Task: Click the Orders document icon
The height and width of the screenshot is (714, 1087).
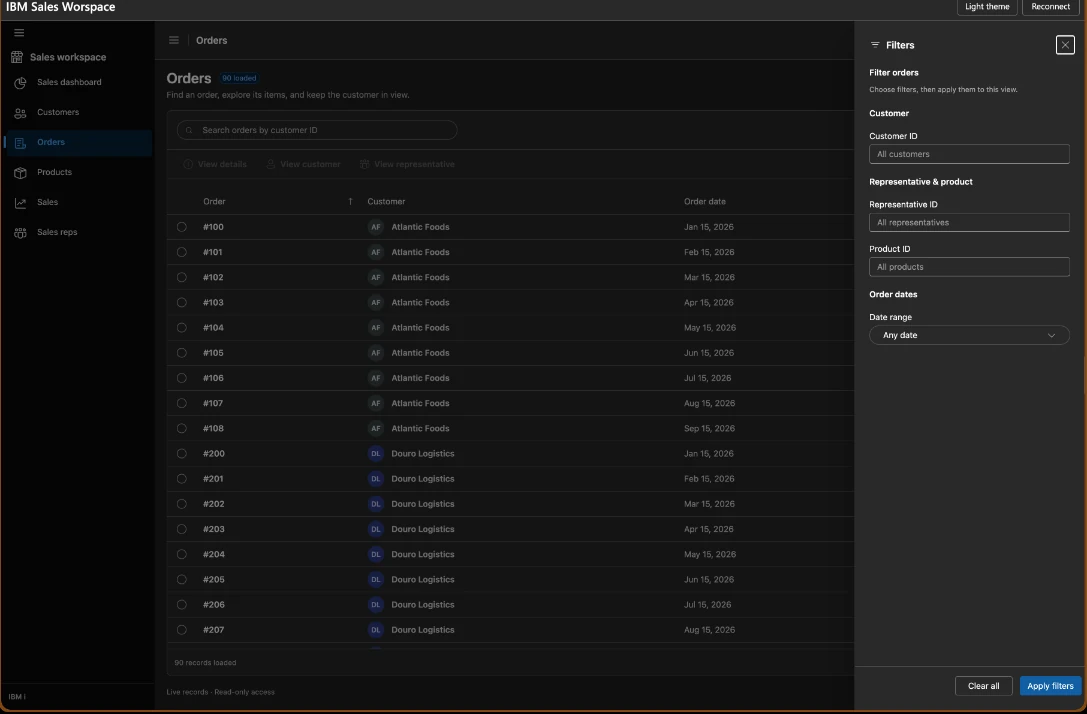Action: pos(20,143)
